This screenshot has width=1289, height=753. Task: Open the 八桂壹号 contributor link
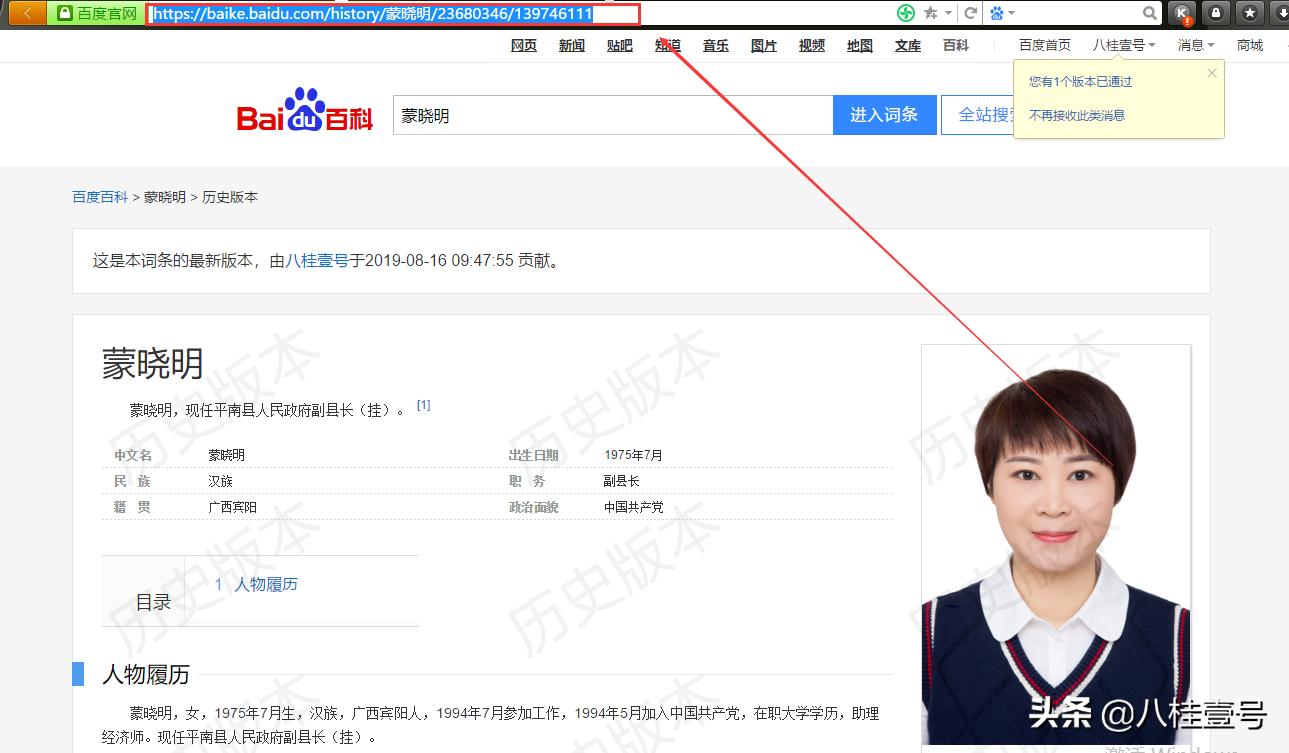pos(316,260)
